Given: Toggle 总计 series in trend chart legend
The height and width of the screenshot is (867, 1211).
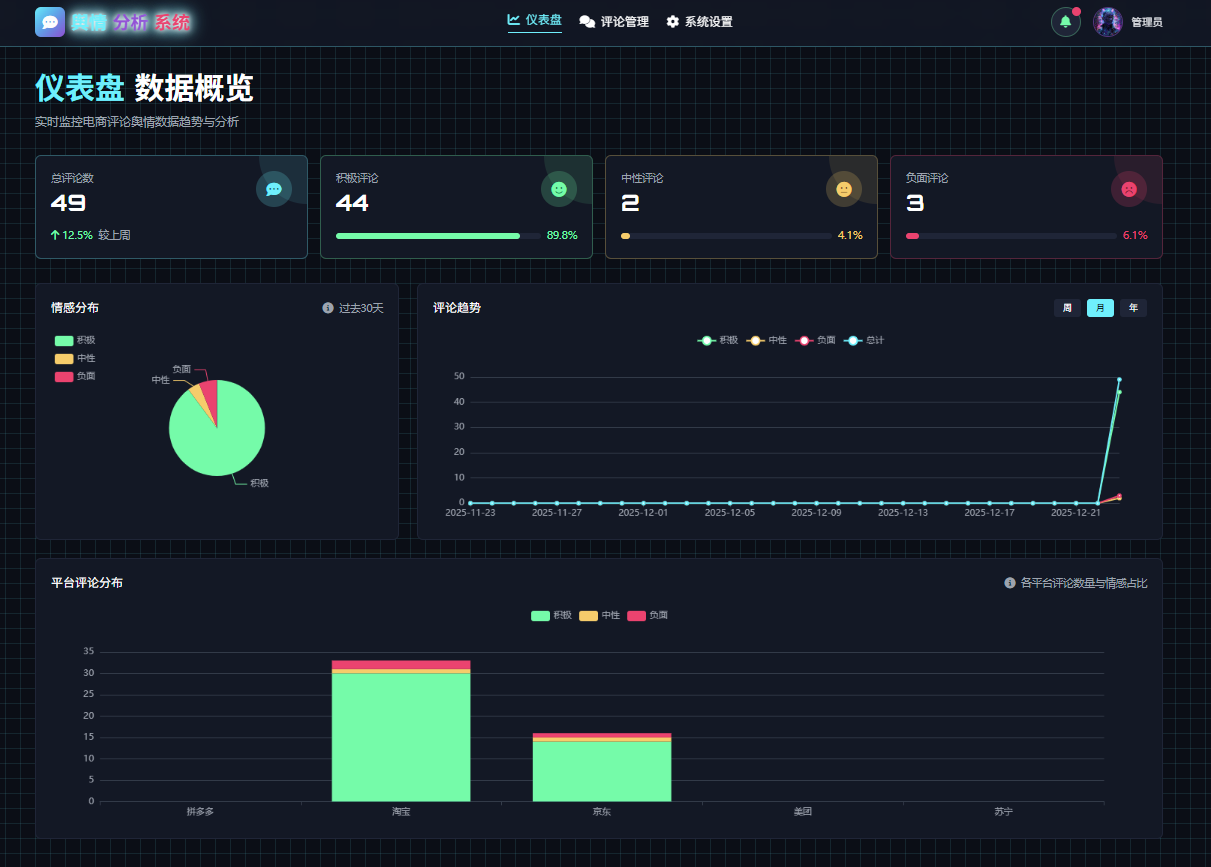Looking at the screenshot, I should point(864,341).
